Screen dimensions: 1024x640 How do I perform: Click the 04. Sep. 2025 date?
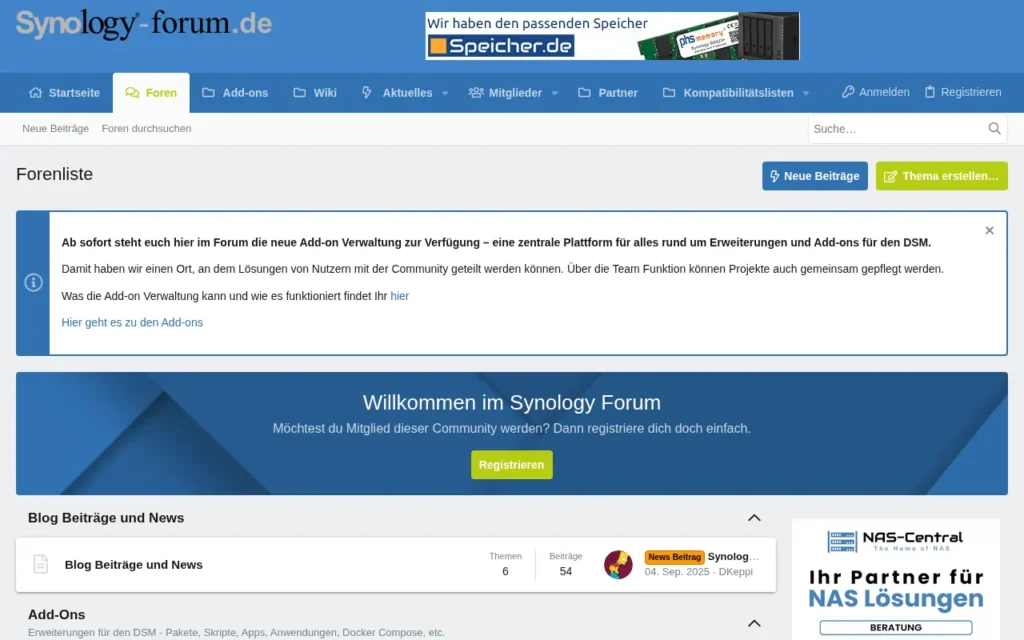677,572
